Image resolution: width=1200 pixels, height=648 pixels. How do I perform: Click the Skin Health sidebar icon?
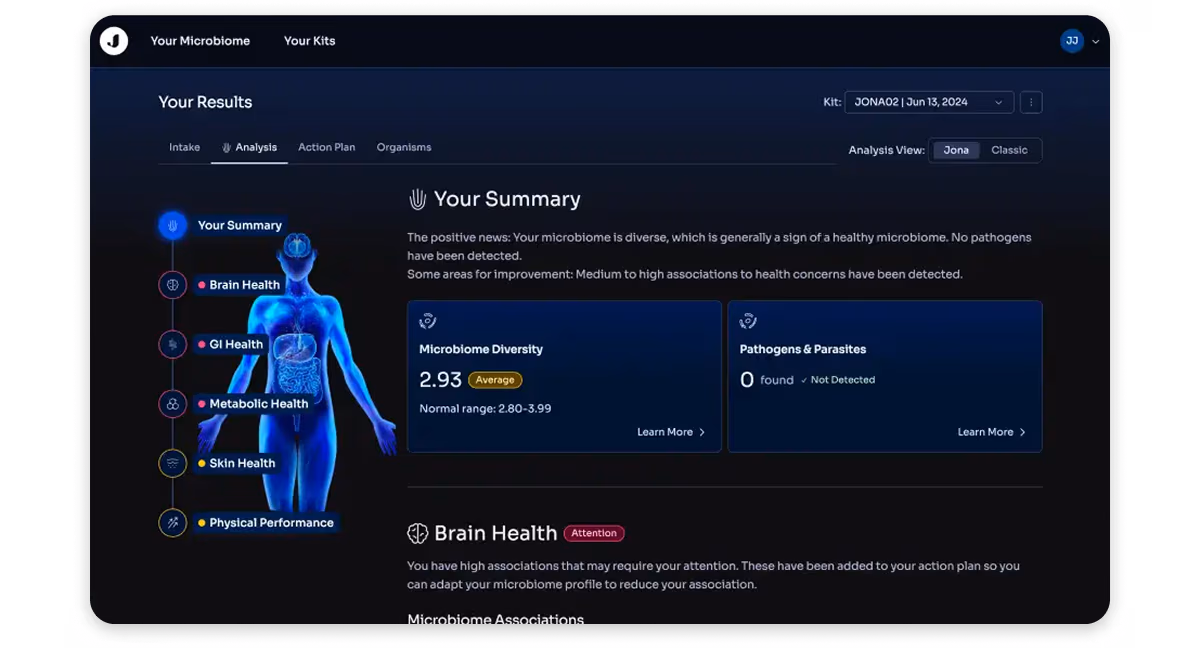click(173, 463)
